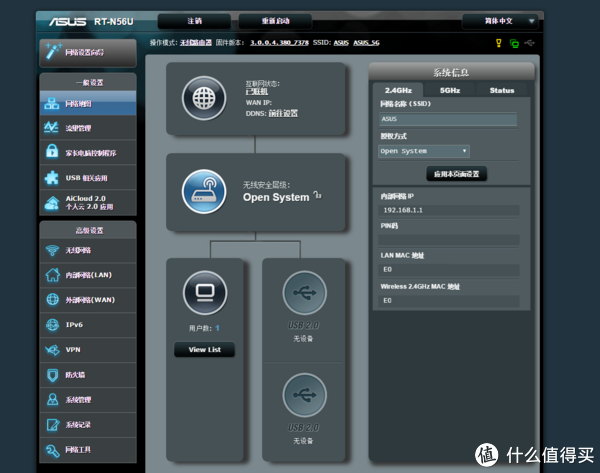Open LAN settings house icon
Viewport: 600px width, 473px height.
click(x=52, y=275)
